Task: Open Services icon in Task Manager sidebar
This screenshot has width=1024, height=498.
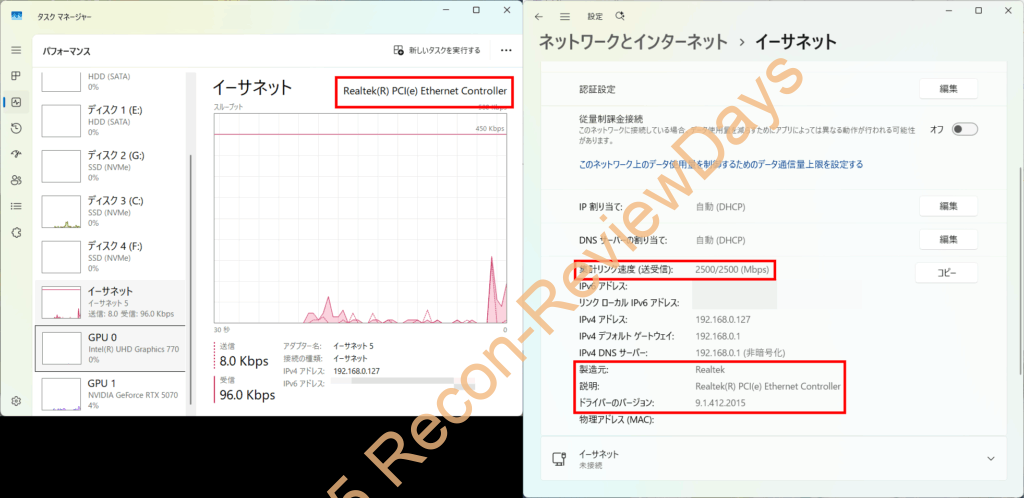Action: pyautogui.click(x=16, y=232)
